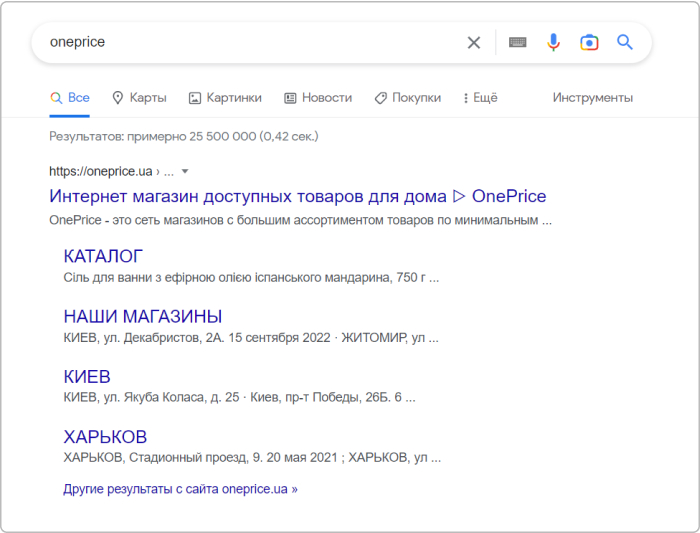Image resolution: width=700 pixels, height=533 pixels.
Task: Switch to the Новости tab
Action: tap(318, 98)
